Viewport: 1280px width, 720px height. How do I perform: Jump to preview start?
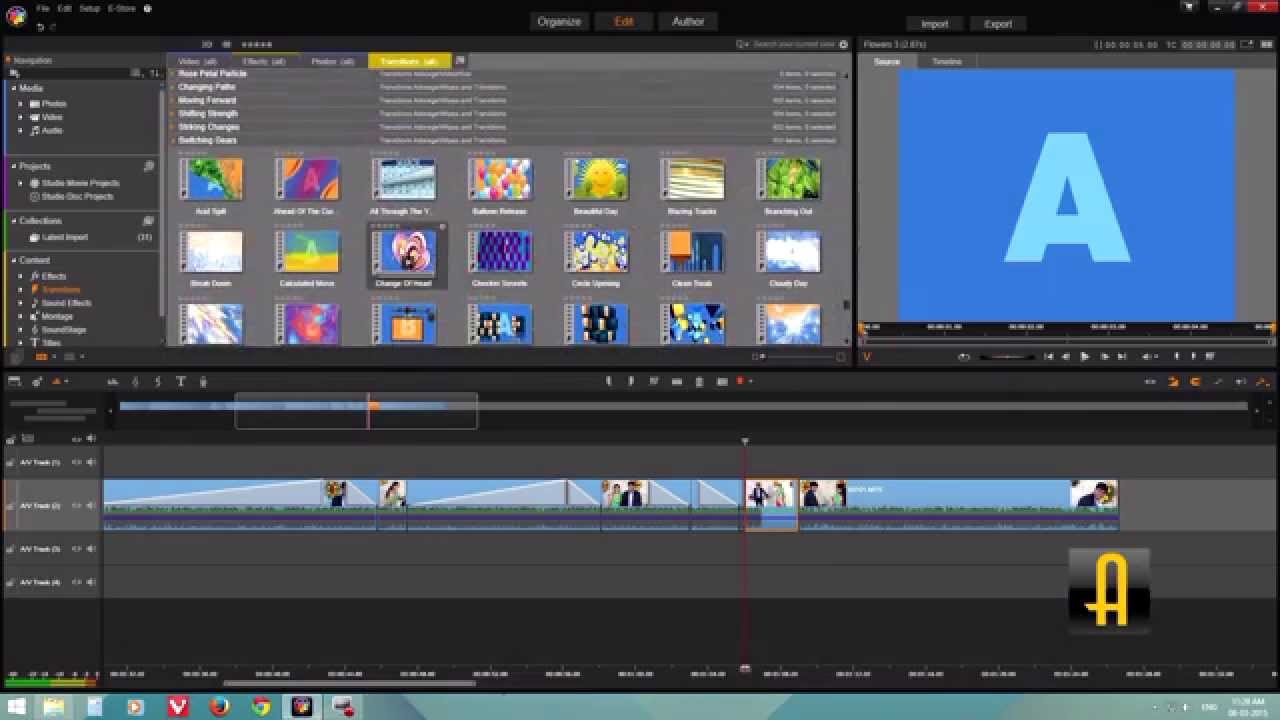coord(1048,356)
